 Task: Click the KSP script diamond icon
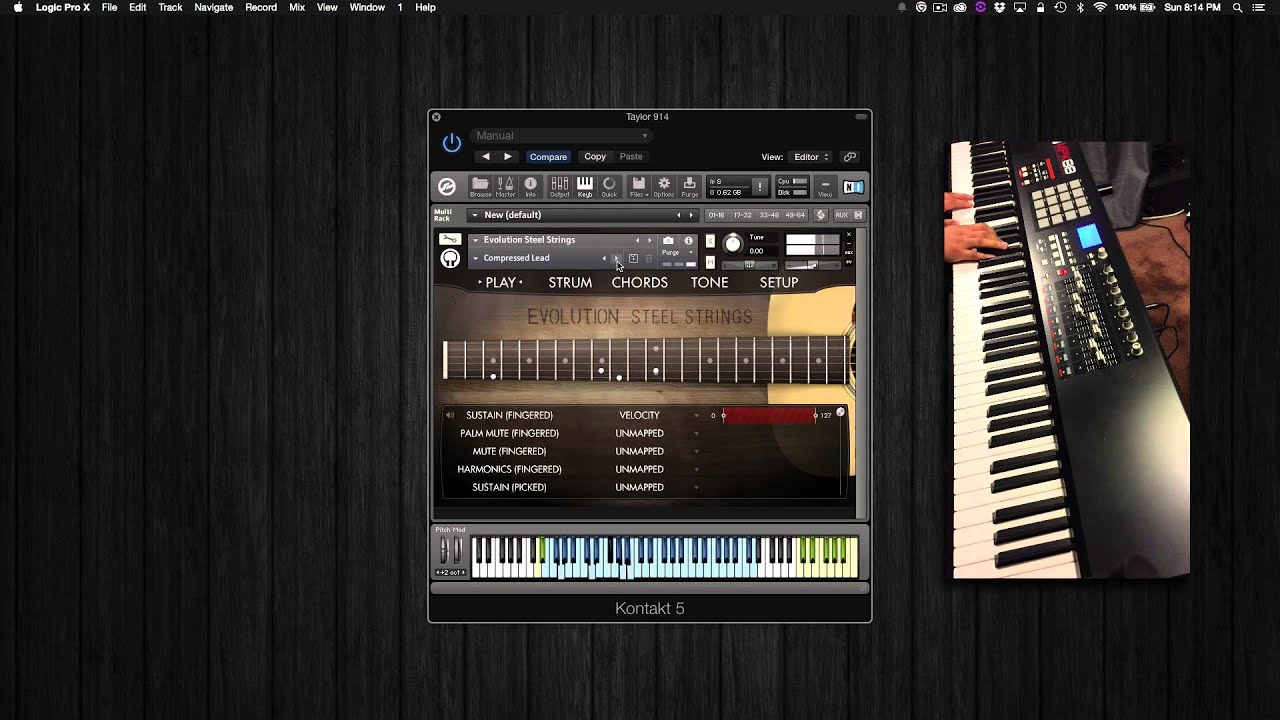[821, 215]
